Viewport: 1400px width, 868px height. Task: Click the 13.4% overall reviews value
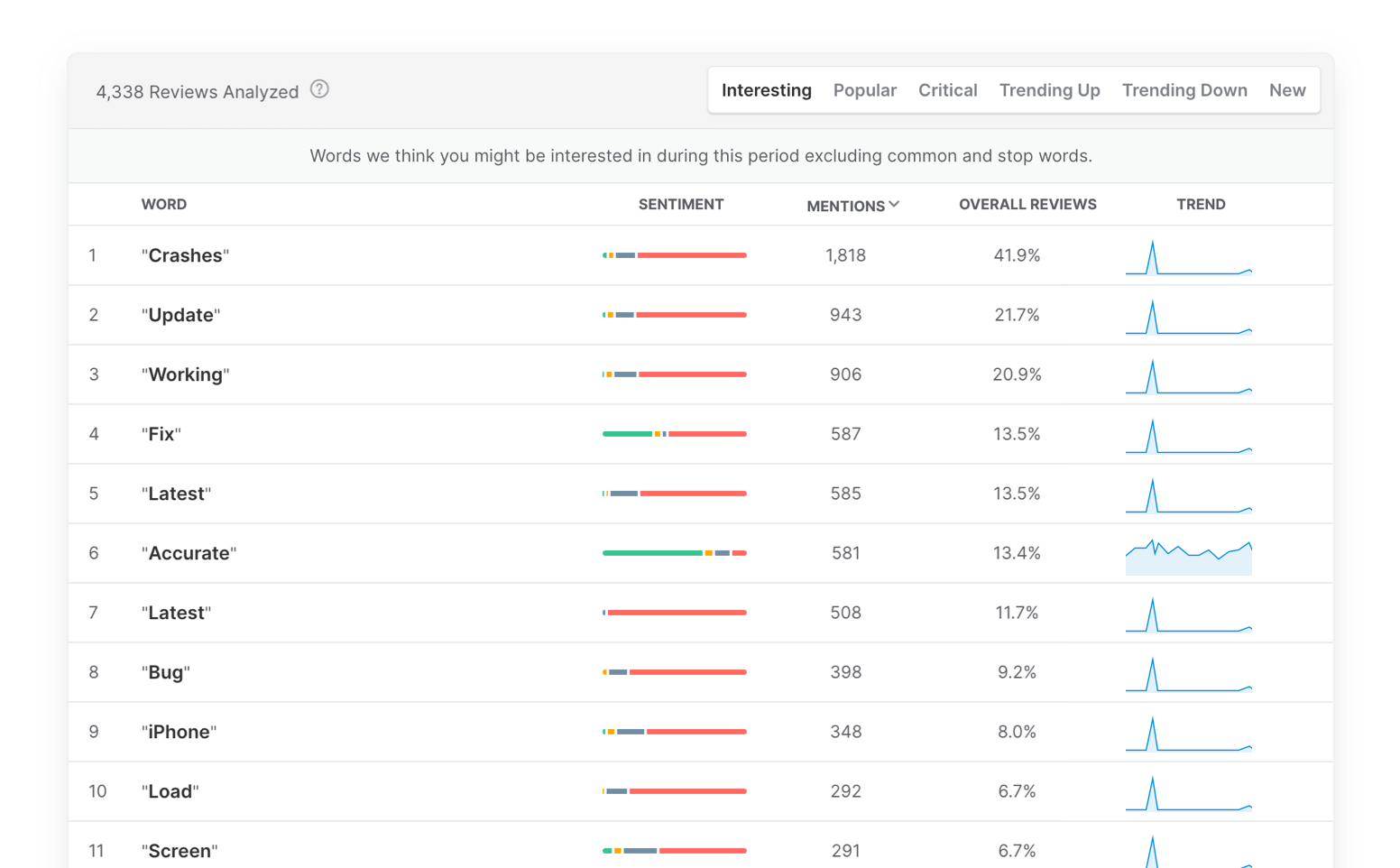(x=1017, y=553)
